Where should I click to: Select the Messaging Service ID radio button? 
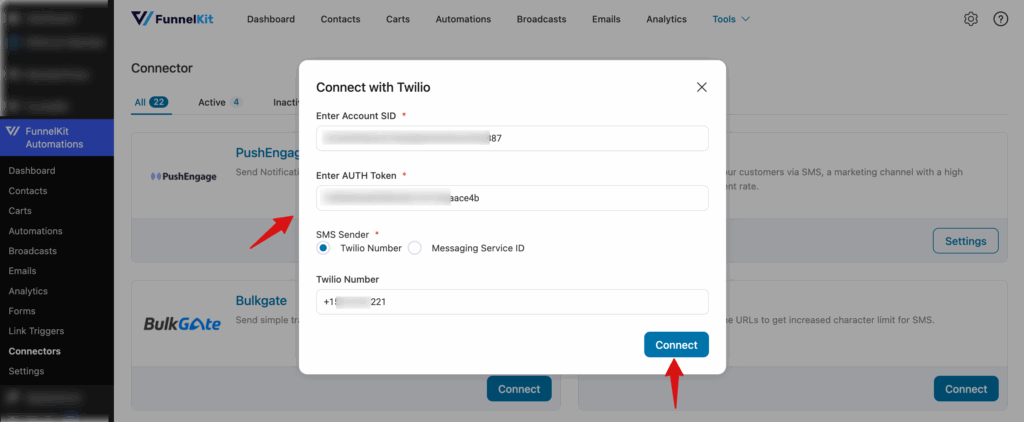click(x=415, y=248)
